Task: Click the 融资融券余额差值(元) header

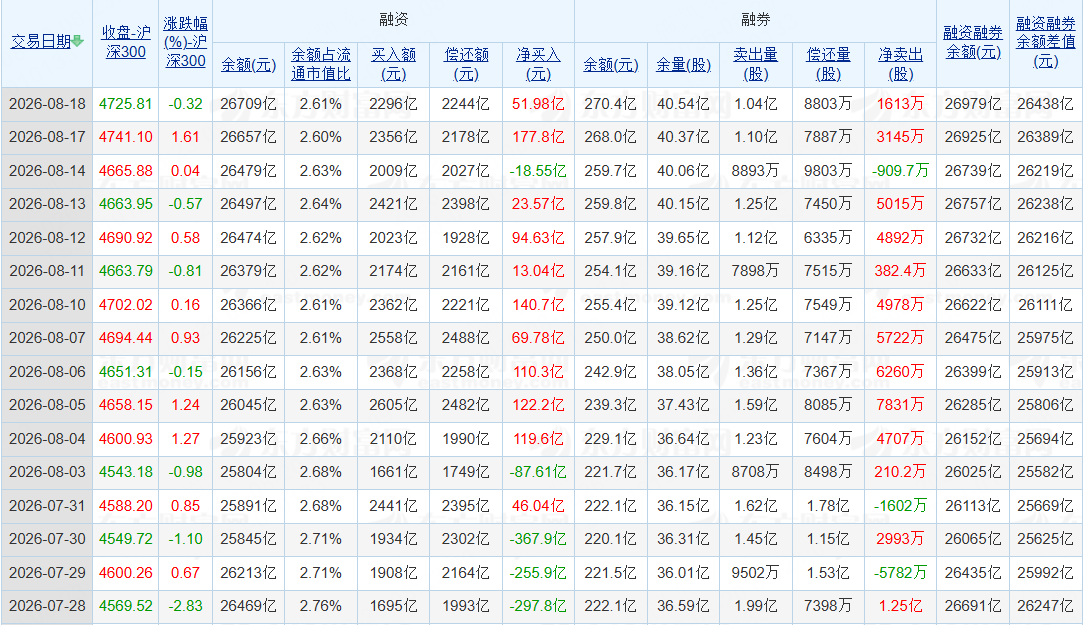Action: [1045, 41]
